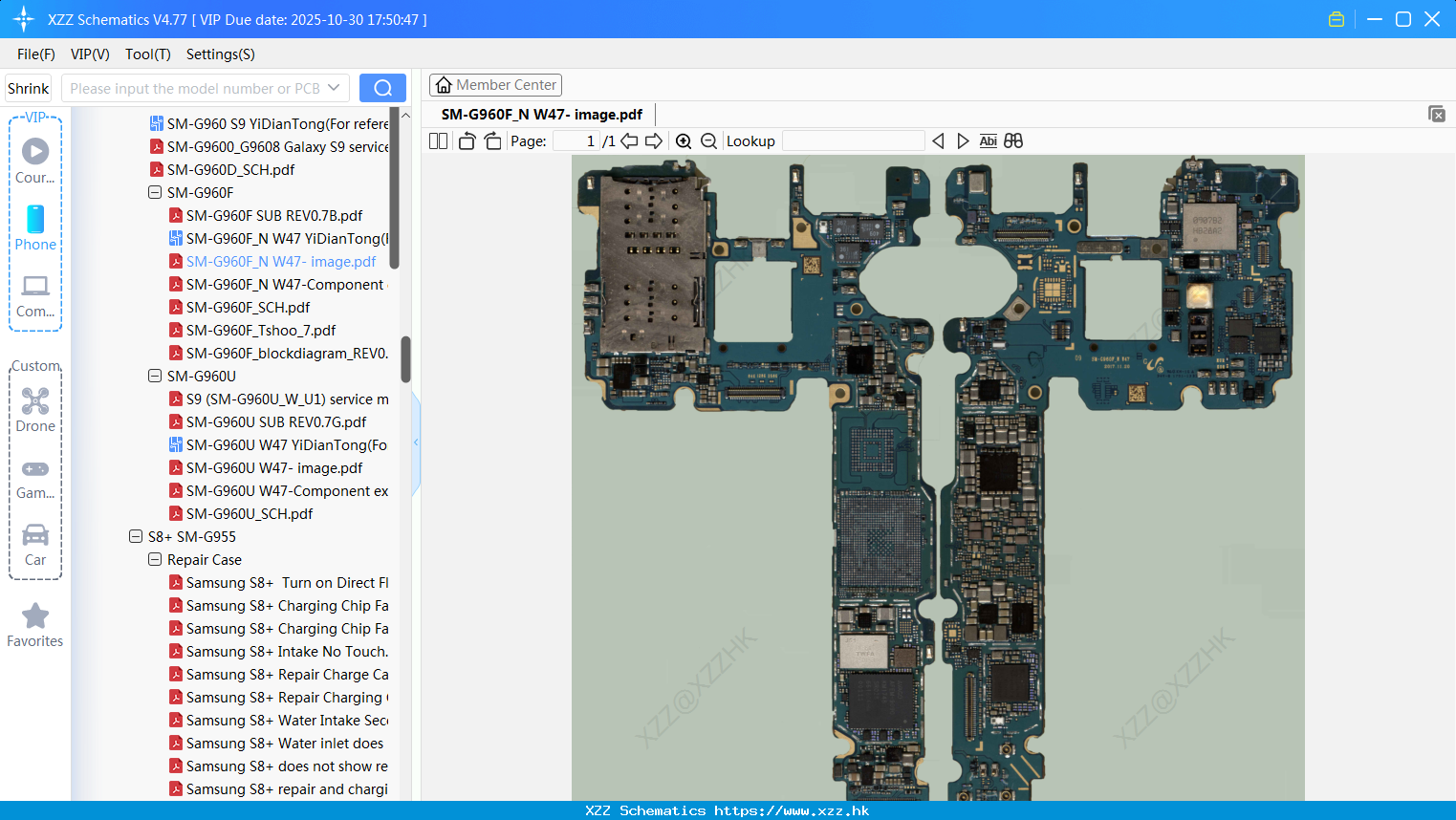The height and width of the screenshot is (820, 1456).
Task: Click the model number search input
Action: (x=196, y=88)
